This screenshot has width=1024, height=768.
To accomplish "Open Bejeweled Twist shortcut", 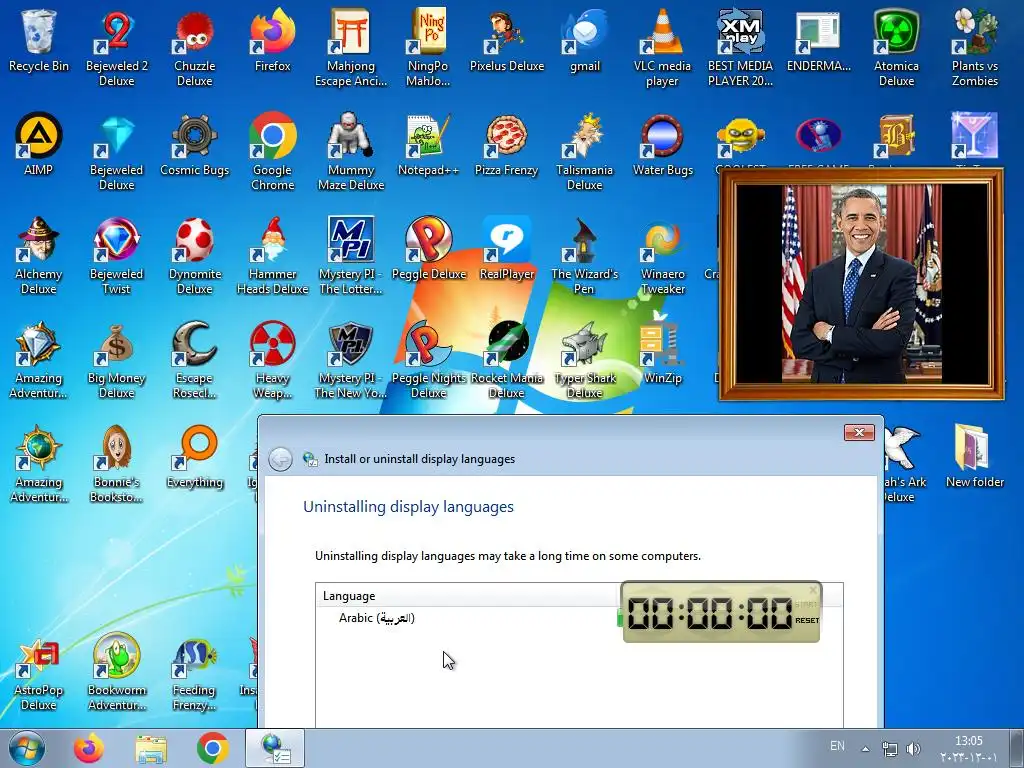I will (116, 255).
